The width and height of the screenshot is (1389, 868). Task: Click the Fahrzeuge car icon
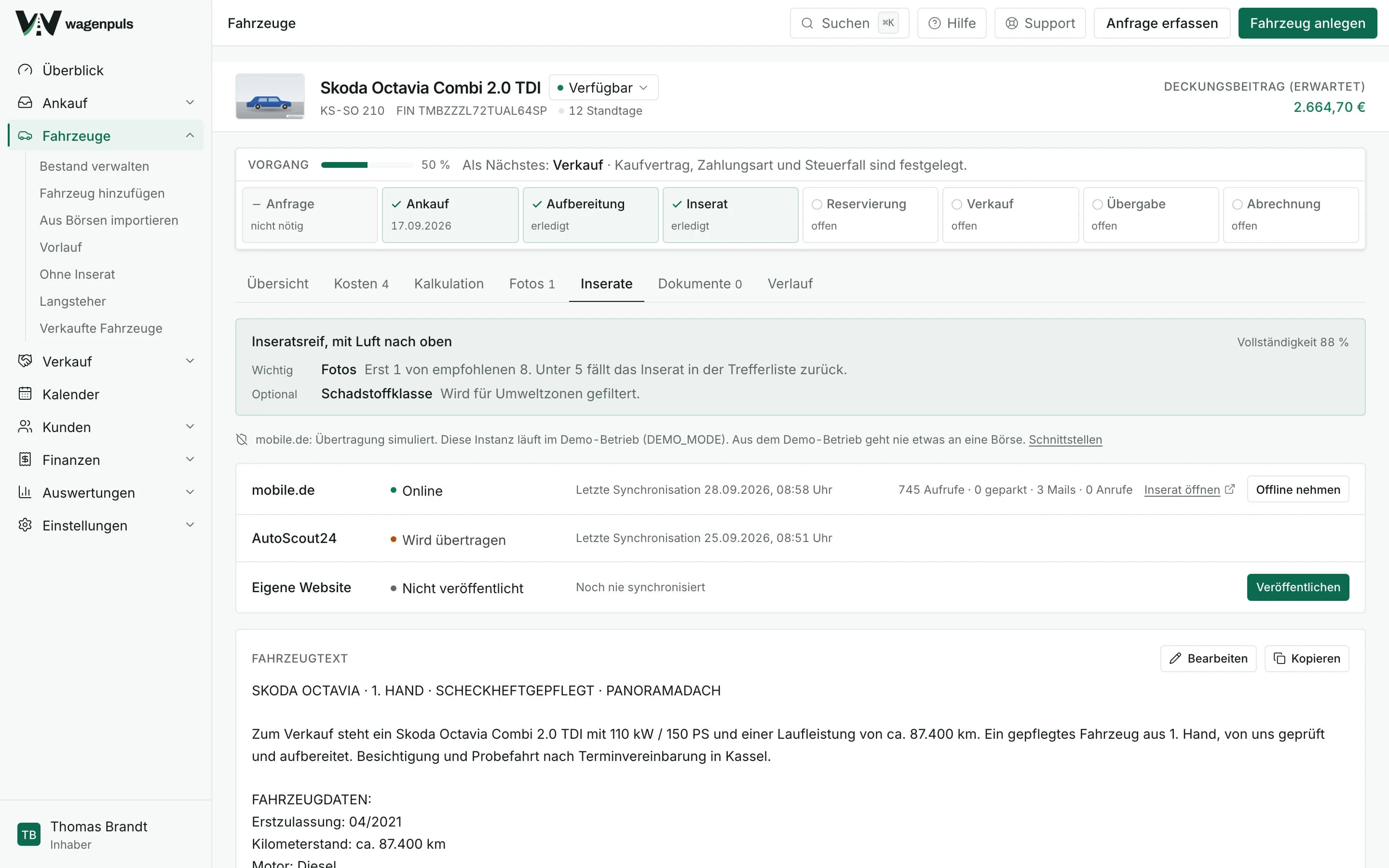25,136
